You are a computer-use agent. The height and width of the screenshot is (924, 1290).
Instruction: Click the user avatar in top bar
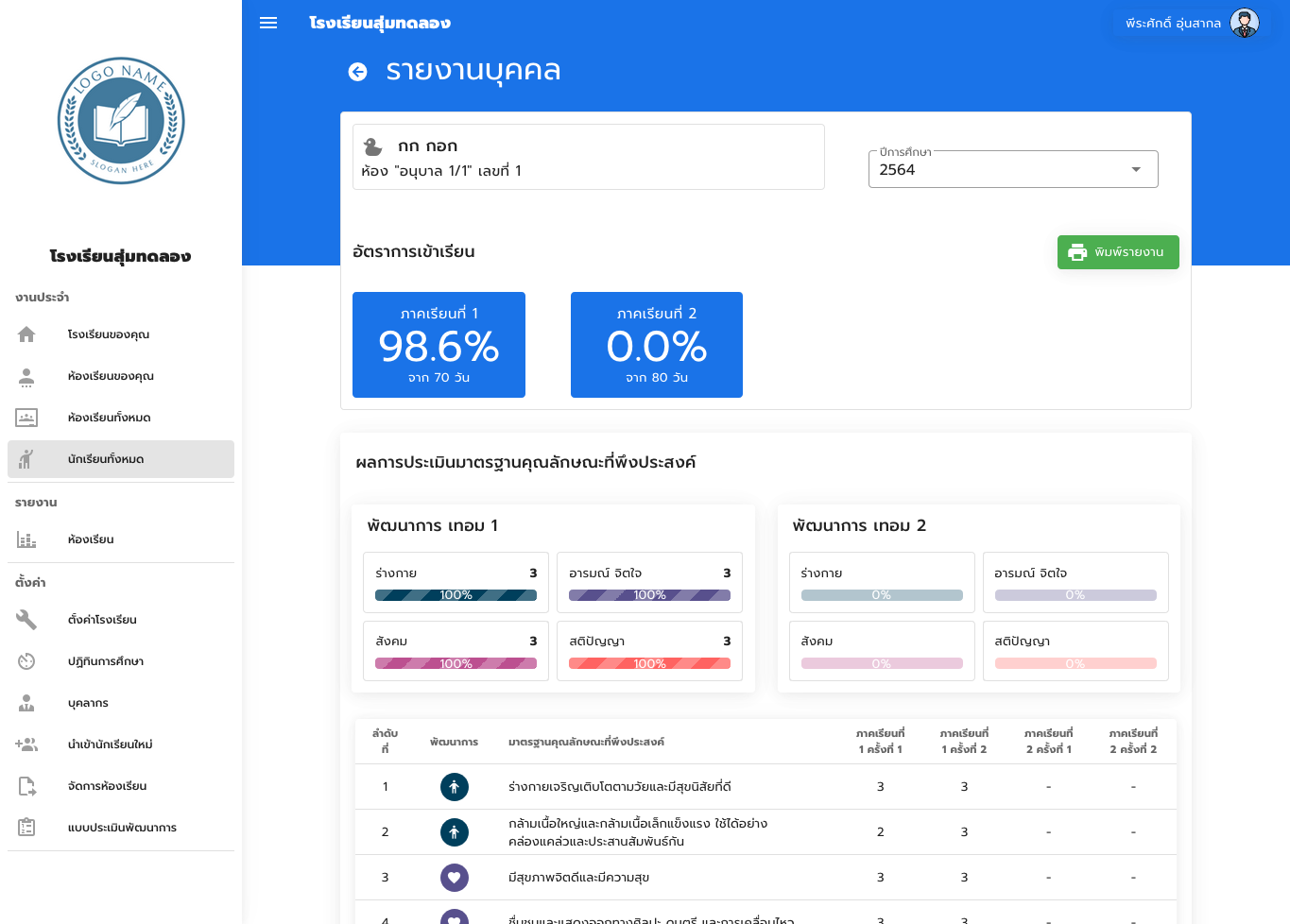click(x=1245, y=23)
